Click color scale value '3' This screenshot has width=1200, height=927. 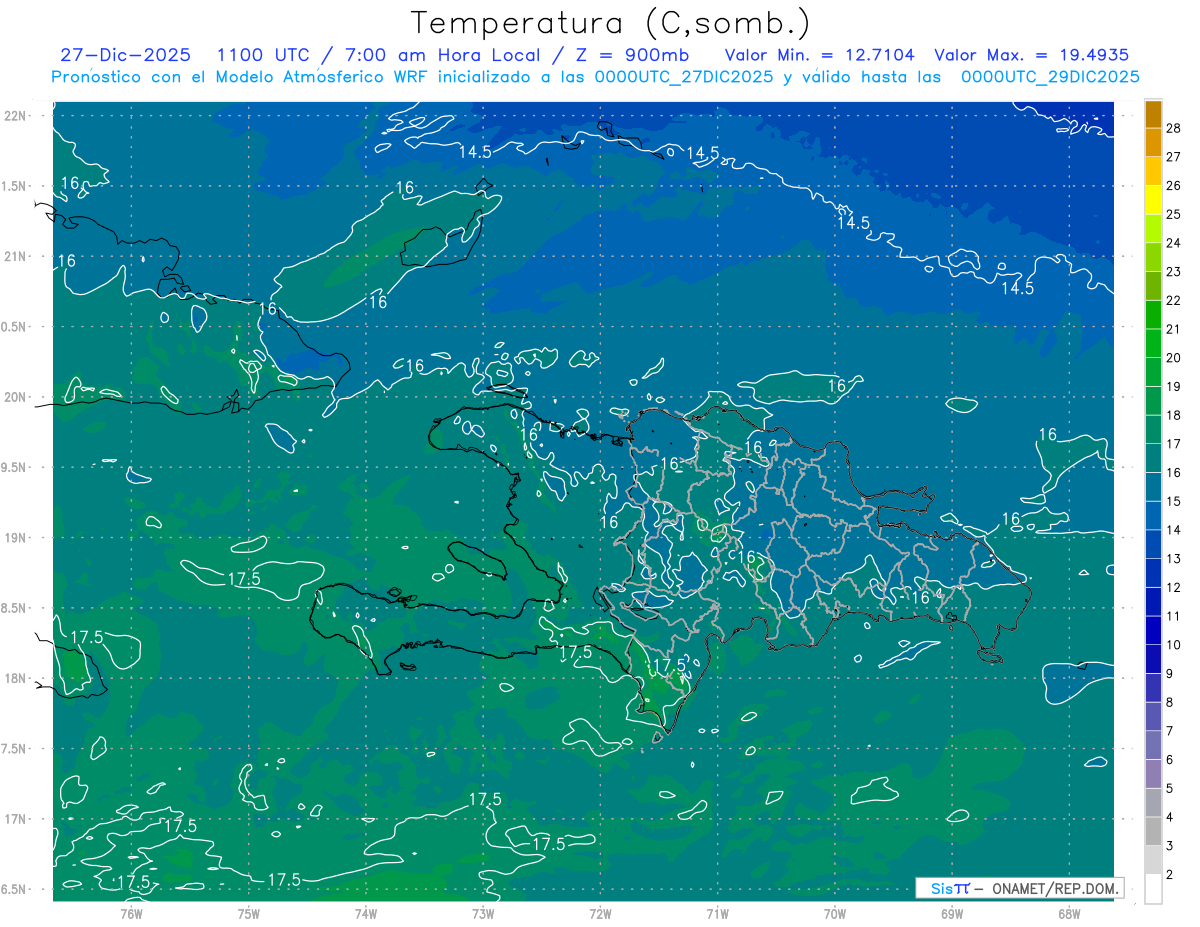point(1171,846)
